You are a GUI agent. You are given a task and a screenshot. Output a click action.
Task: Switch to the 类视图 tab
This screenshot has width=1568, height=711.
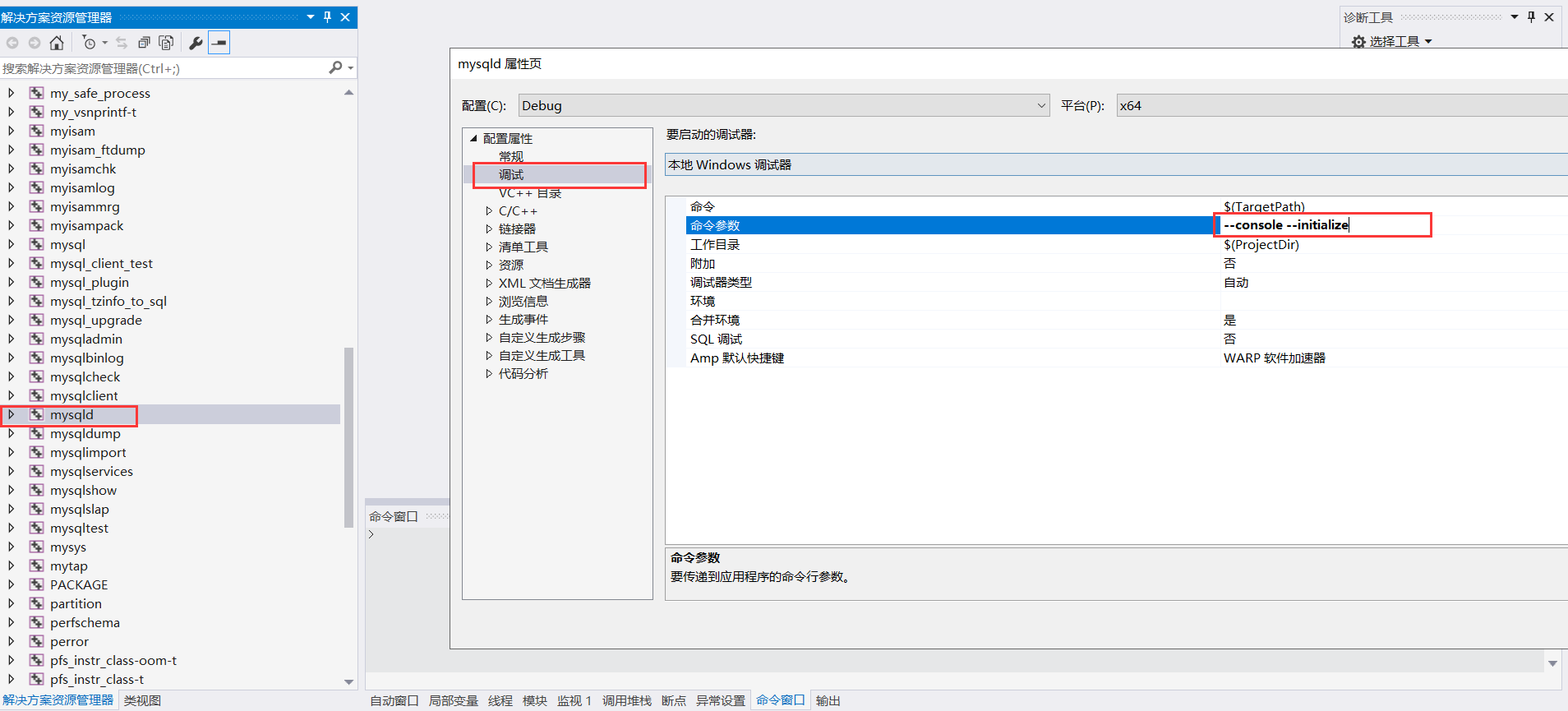[142, 700]
